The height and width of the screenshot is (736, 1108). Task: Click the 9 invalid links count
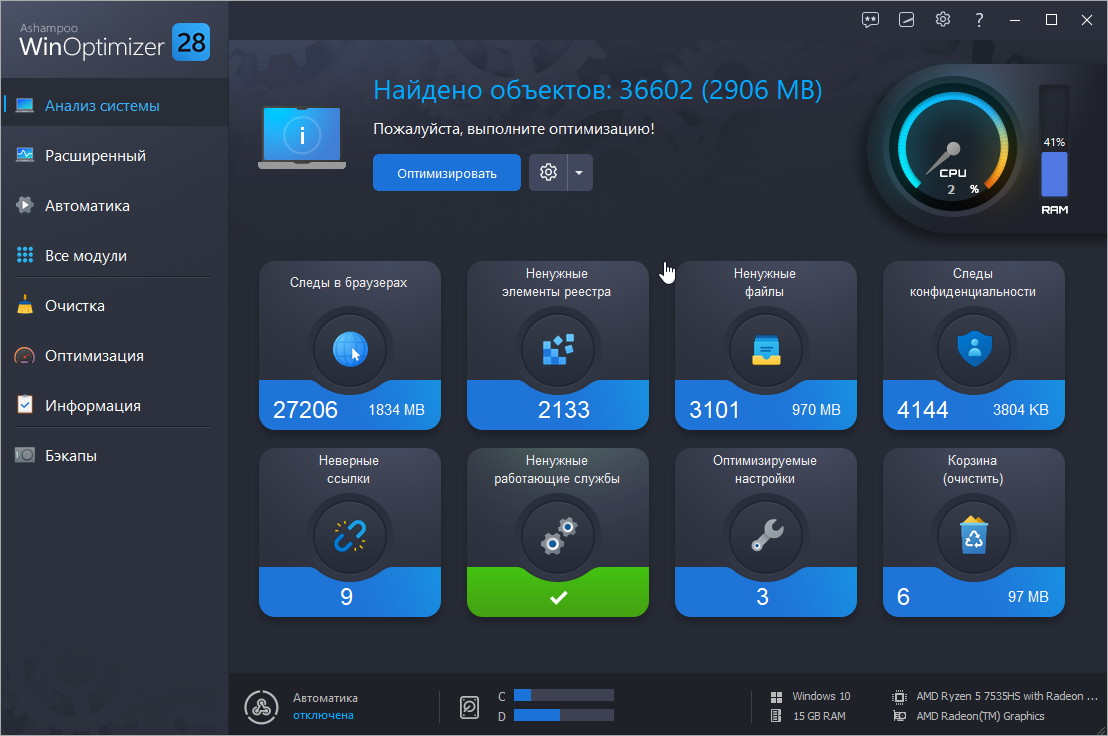tap(346, 597)
